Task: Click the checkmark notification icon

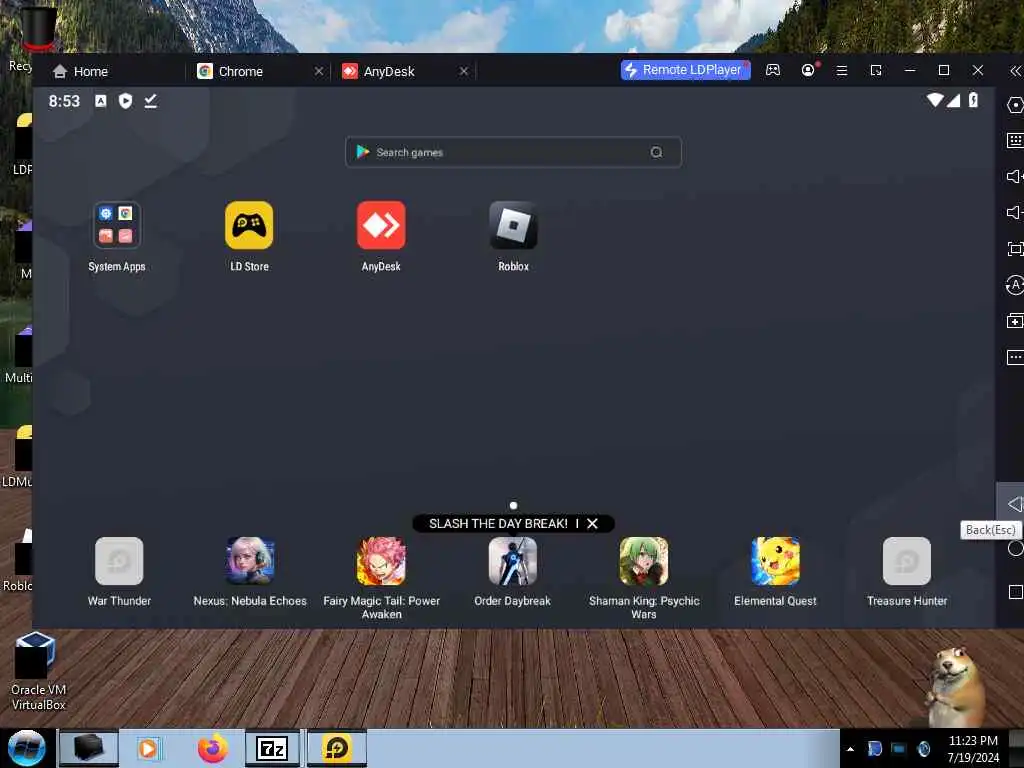Action: tap(151, 101)
